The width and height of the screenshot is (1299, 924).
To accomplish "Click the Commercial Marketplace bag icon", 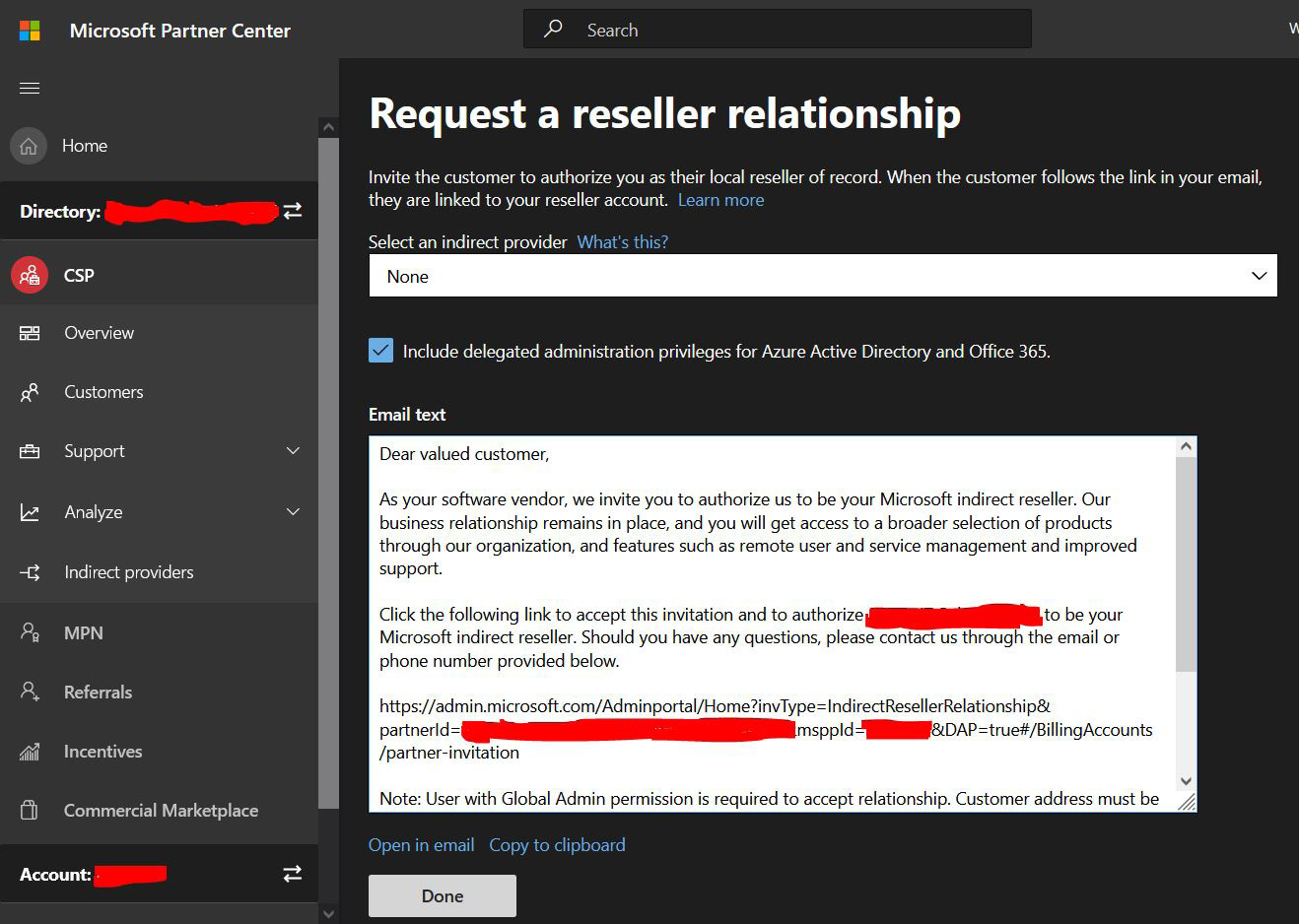I will [x=30, y=810].
